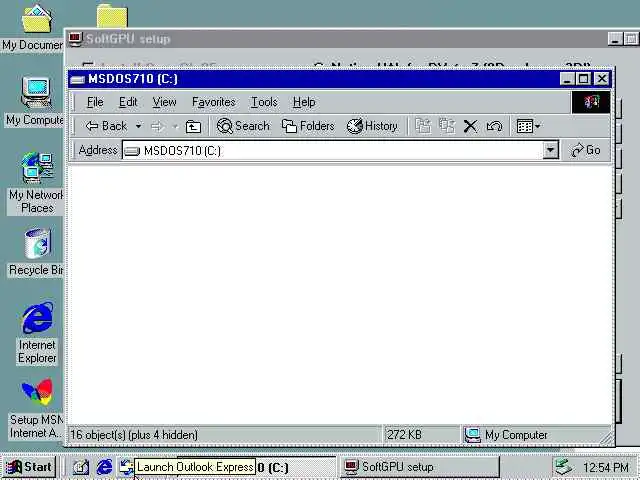
Task: Select the Recycle Bin desktop icon
Action: coord(37,253)
